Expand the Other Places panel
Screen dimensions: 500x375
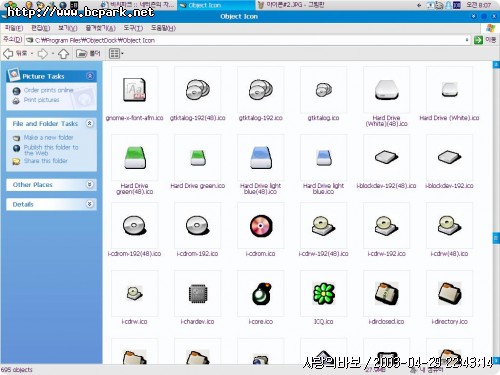point(89,184)
